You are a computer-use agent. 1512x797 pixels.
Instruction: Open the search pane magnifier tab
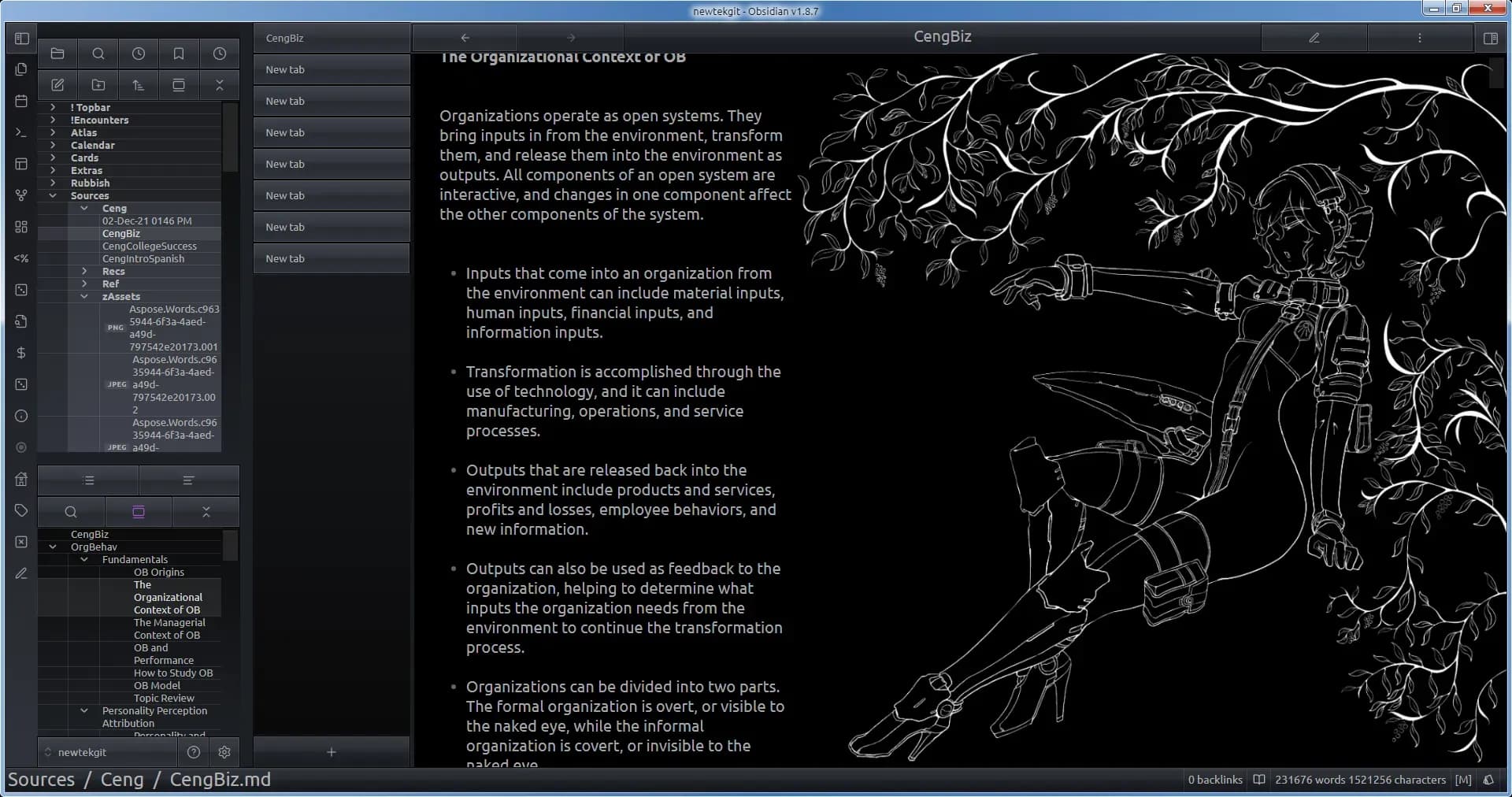(98, 54)
